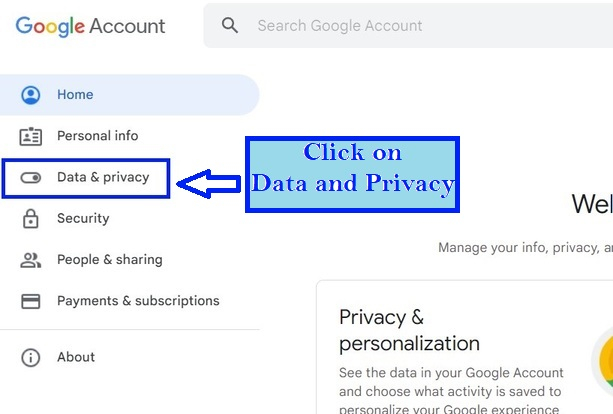613x414 pixels.
Task: Click the Payments credit card icon
Action: coord(31,301)
